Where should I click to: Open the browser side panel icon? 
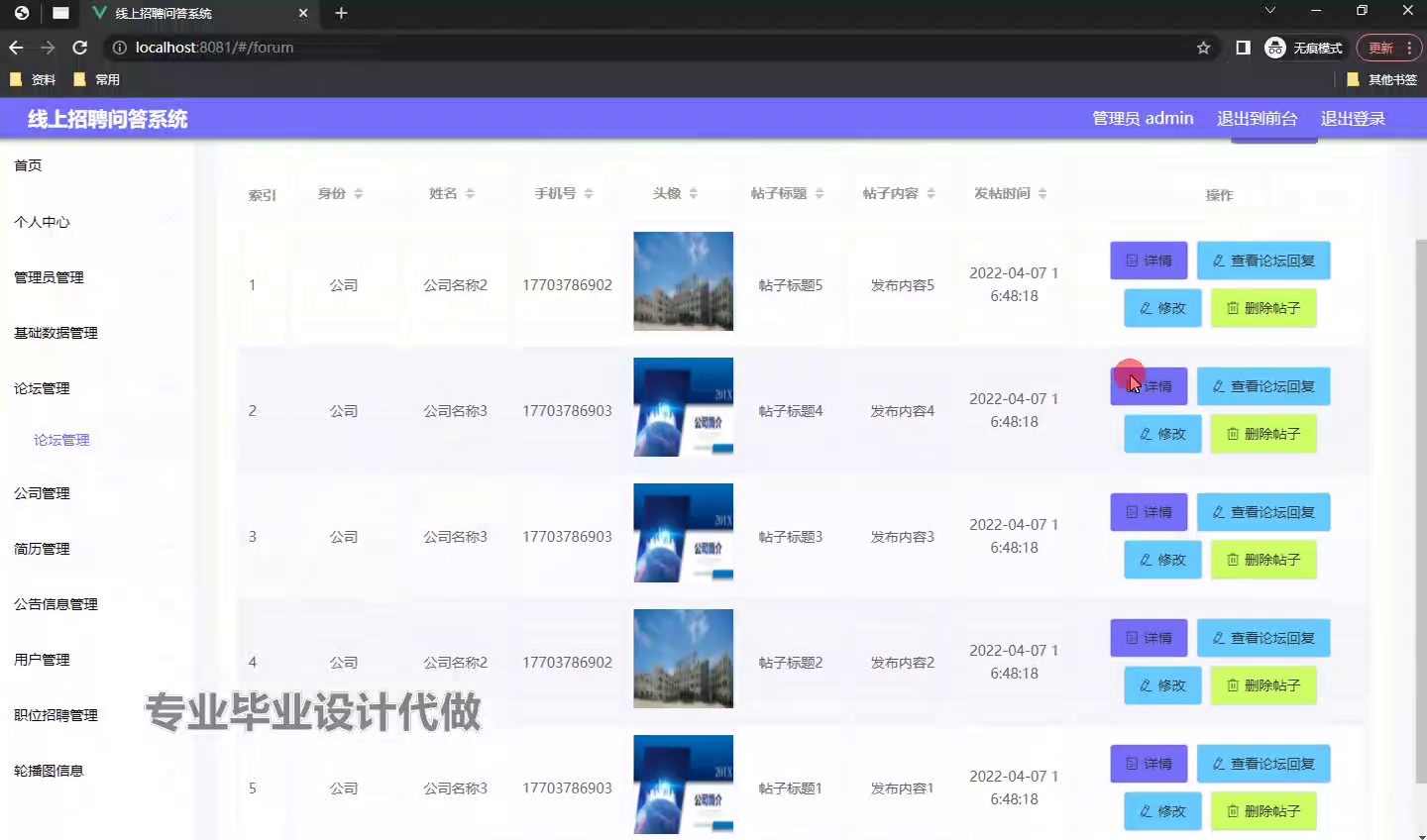[x=1243, y=48]
